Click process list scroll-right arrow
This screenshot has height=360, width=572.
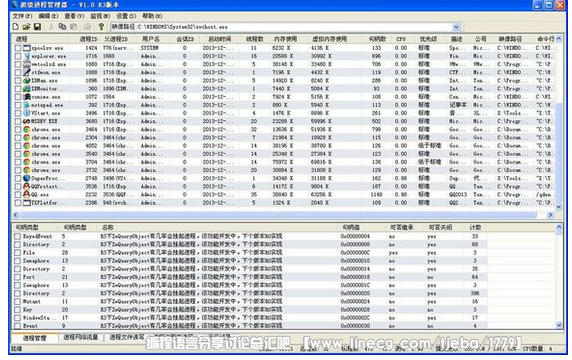550,215
